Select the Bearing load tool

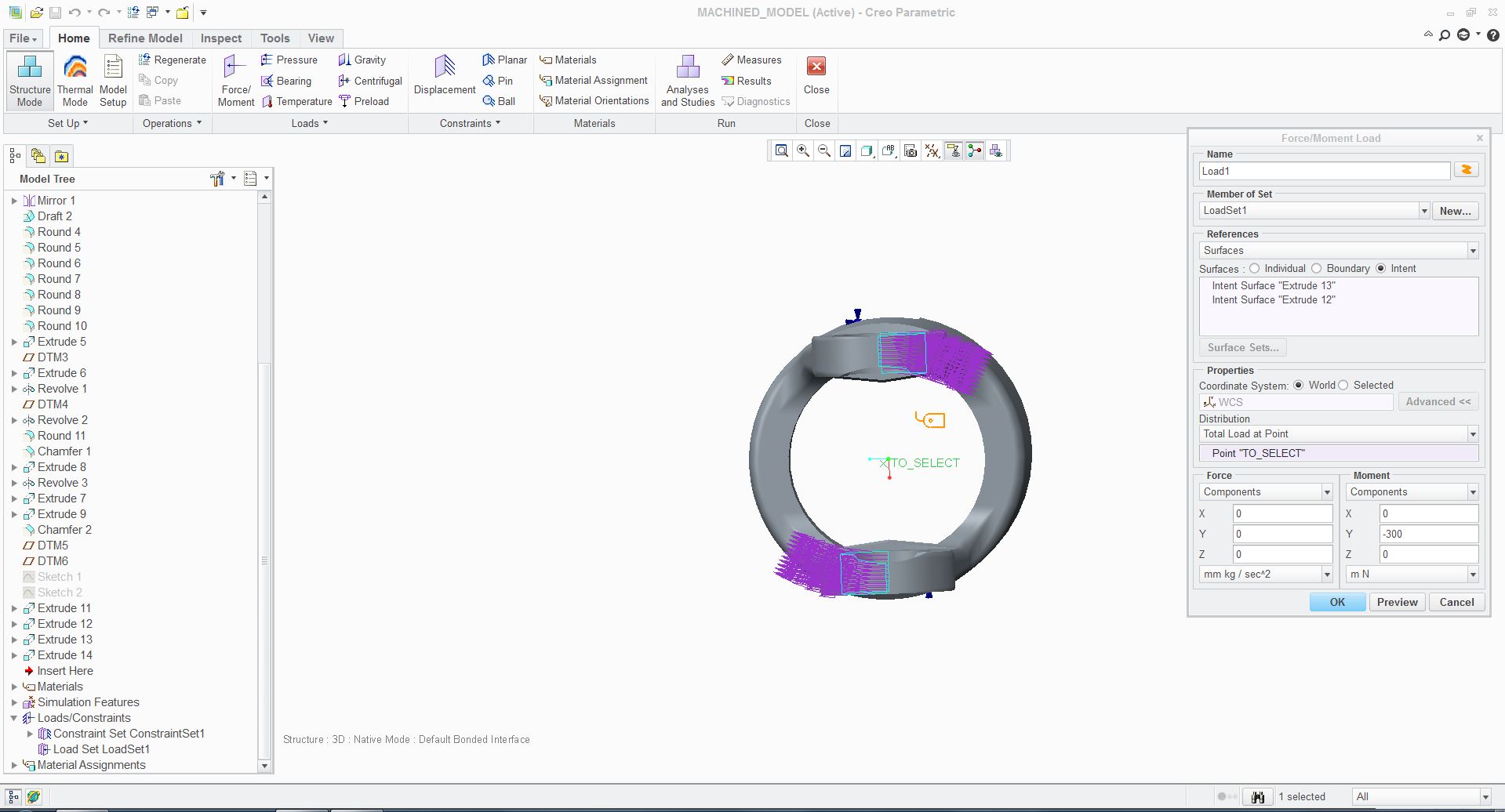pyautogui.click(x=286, y=81)
